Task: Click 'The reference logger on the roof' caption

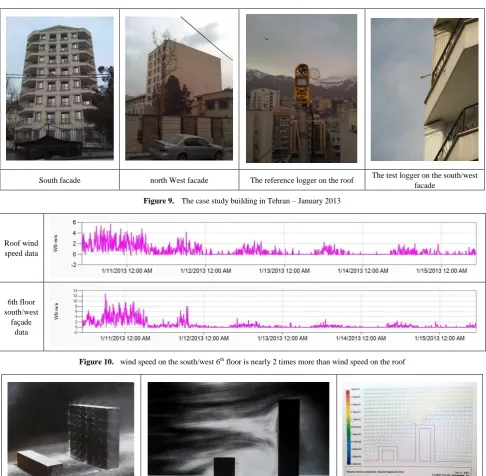Action: coord(302,180)
